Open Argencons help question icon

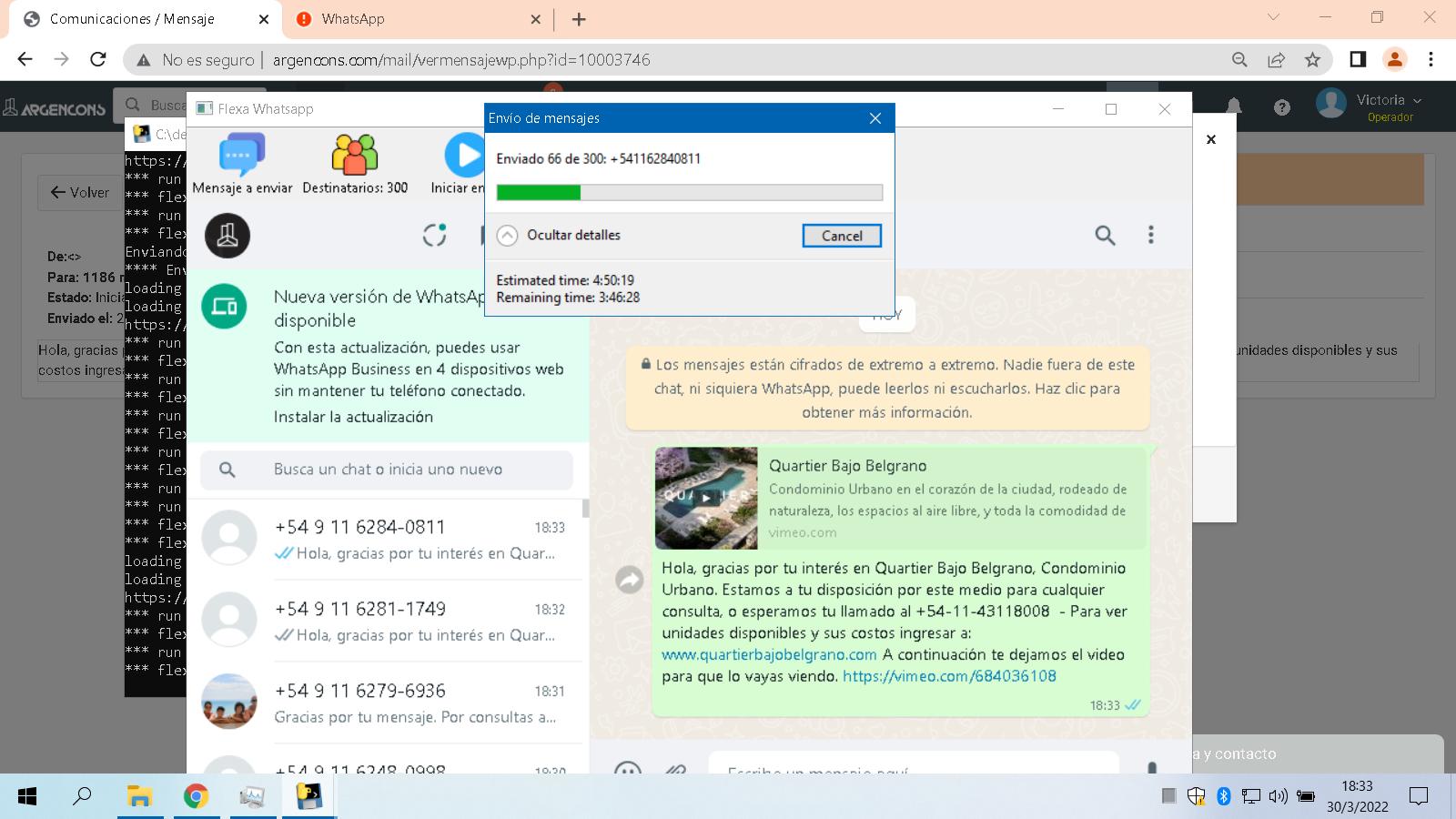1282,107
